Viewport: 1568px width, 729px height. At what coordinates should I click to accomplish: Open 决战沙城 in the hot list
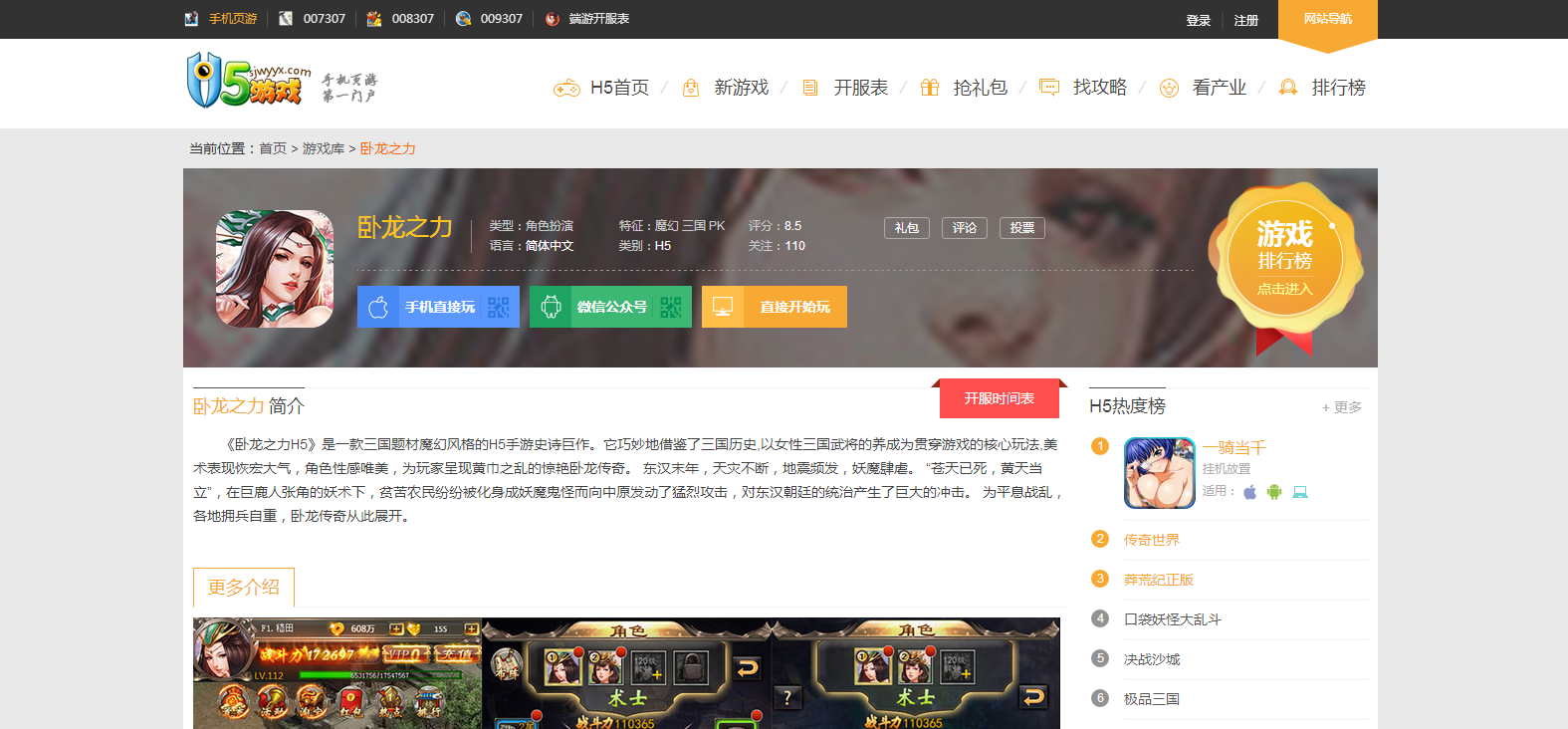point(1152,659)
